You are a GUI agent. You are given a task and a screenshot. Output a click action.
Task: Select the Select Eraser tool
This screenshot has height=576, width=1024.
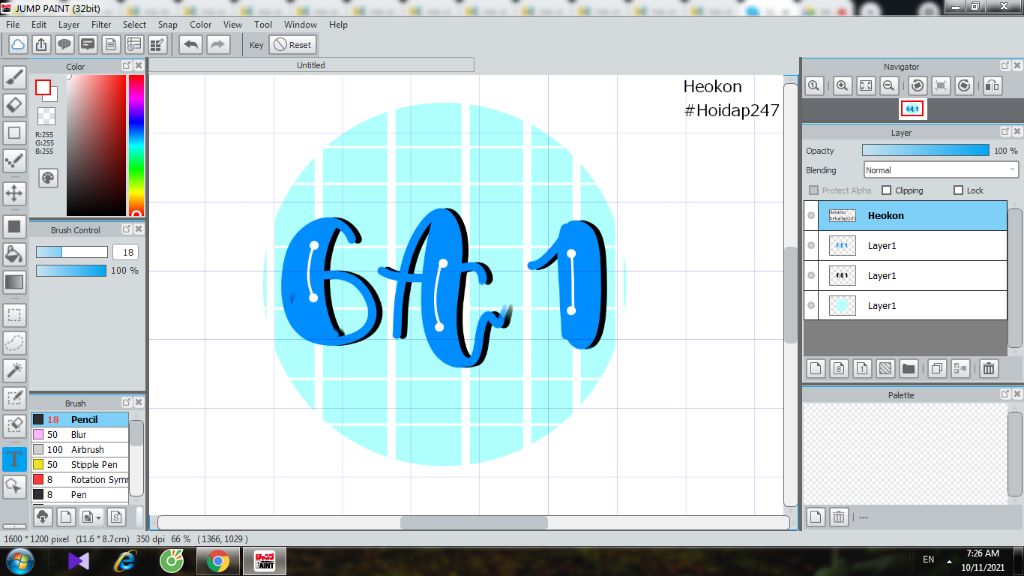[x=14, y=425]
